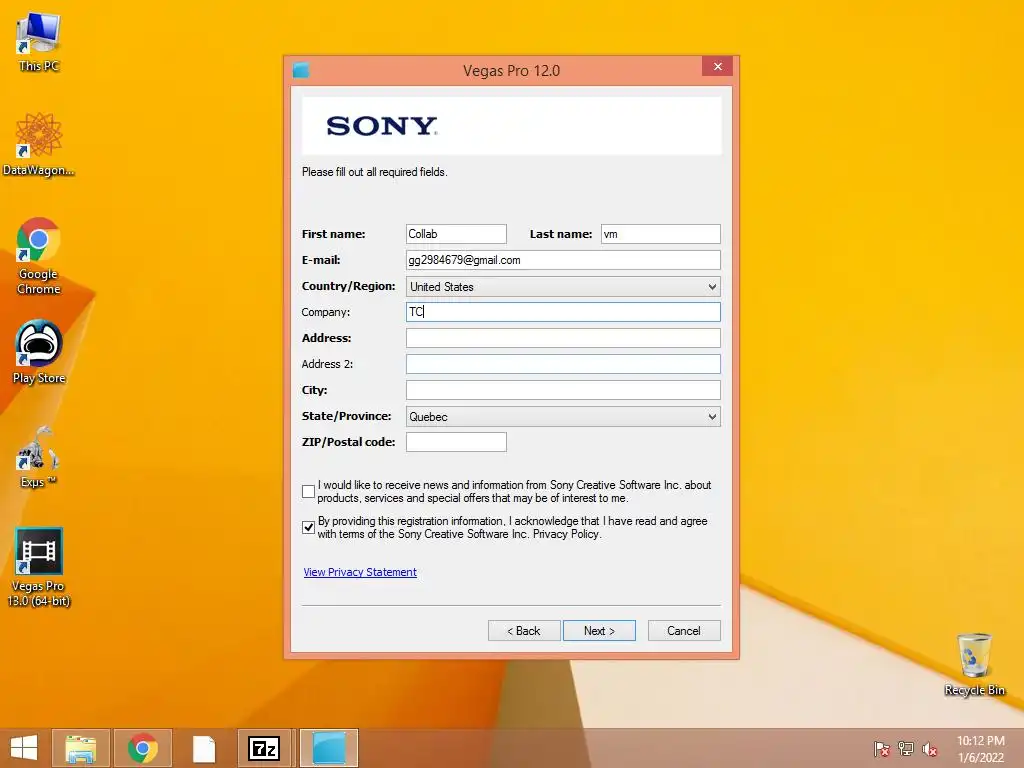
Task: Click the Next button
Action: pyautogui.click(x=599, y=631)
